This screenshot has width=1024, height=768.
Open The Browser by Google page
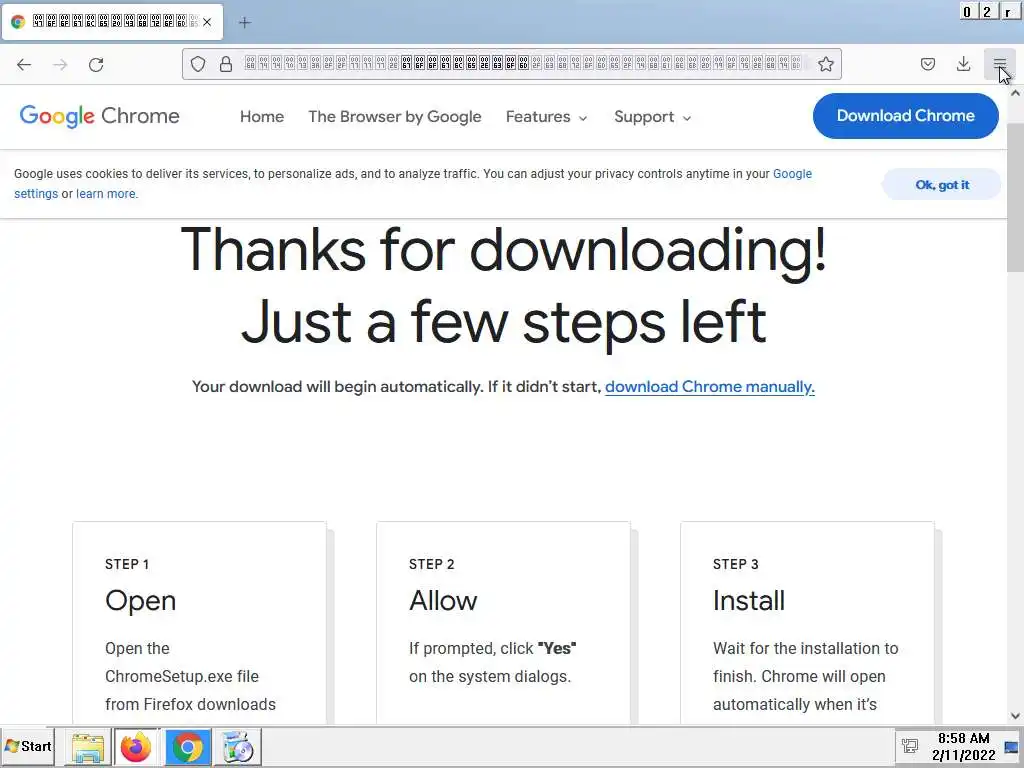point(394,116)
